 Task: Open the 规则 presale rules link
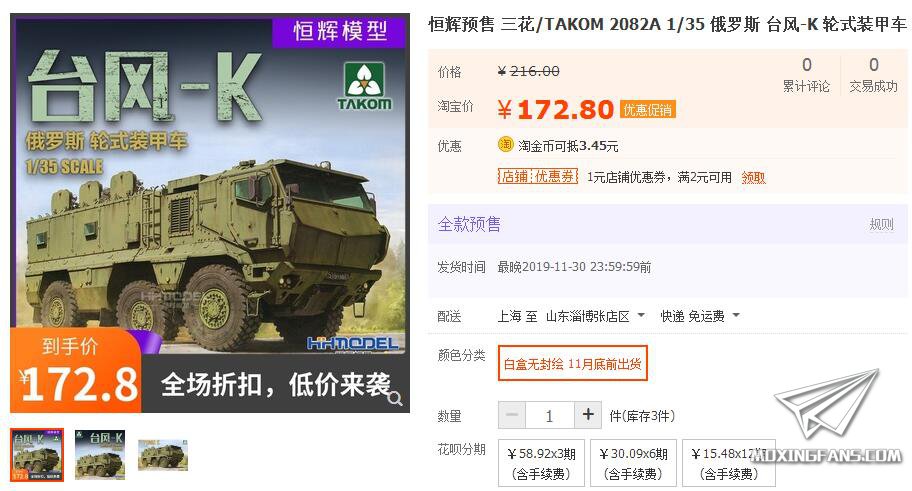tap(881, 224)
